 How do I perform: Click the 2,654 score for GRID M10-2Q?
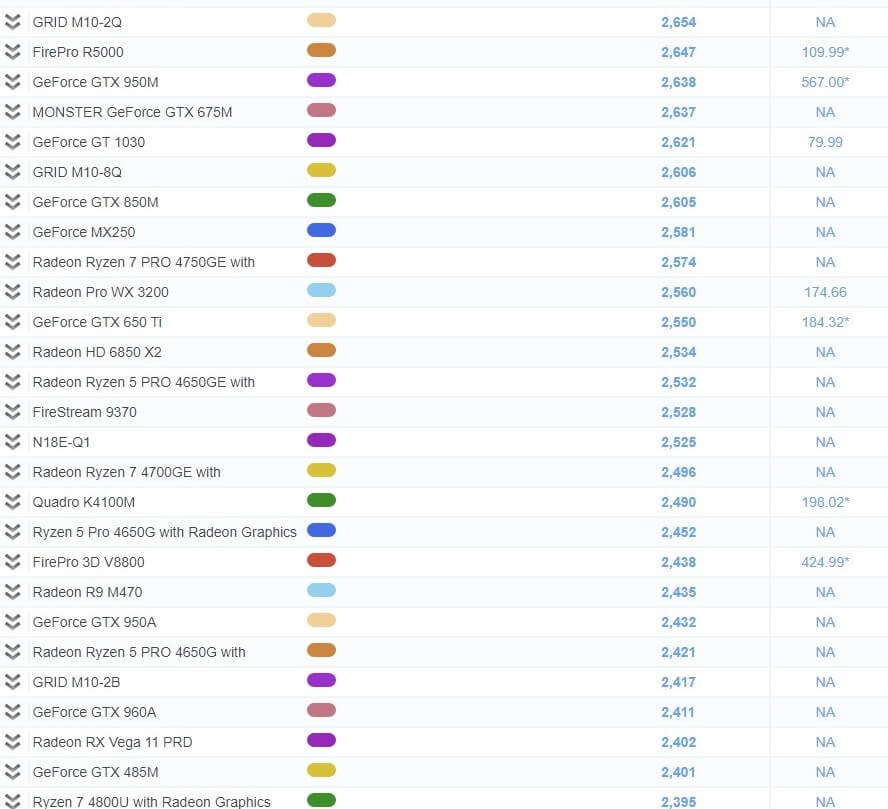tap(678, 22)
